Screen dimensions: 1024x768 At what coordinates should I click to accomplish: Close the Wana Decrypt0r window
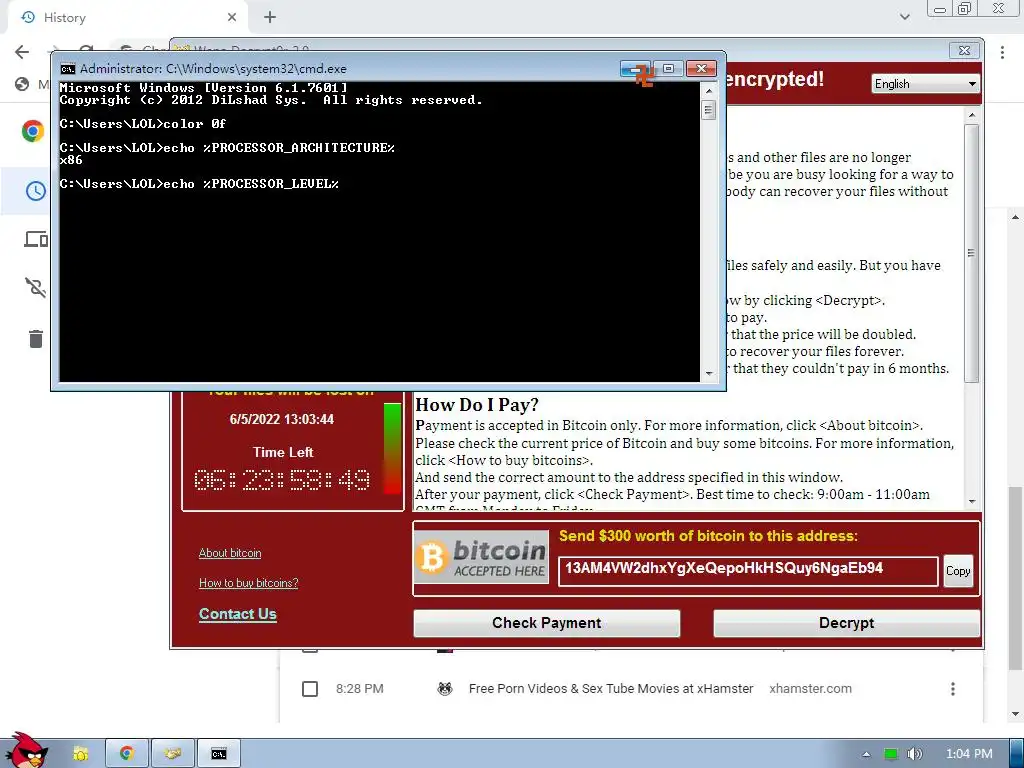pos(964,50)
